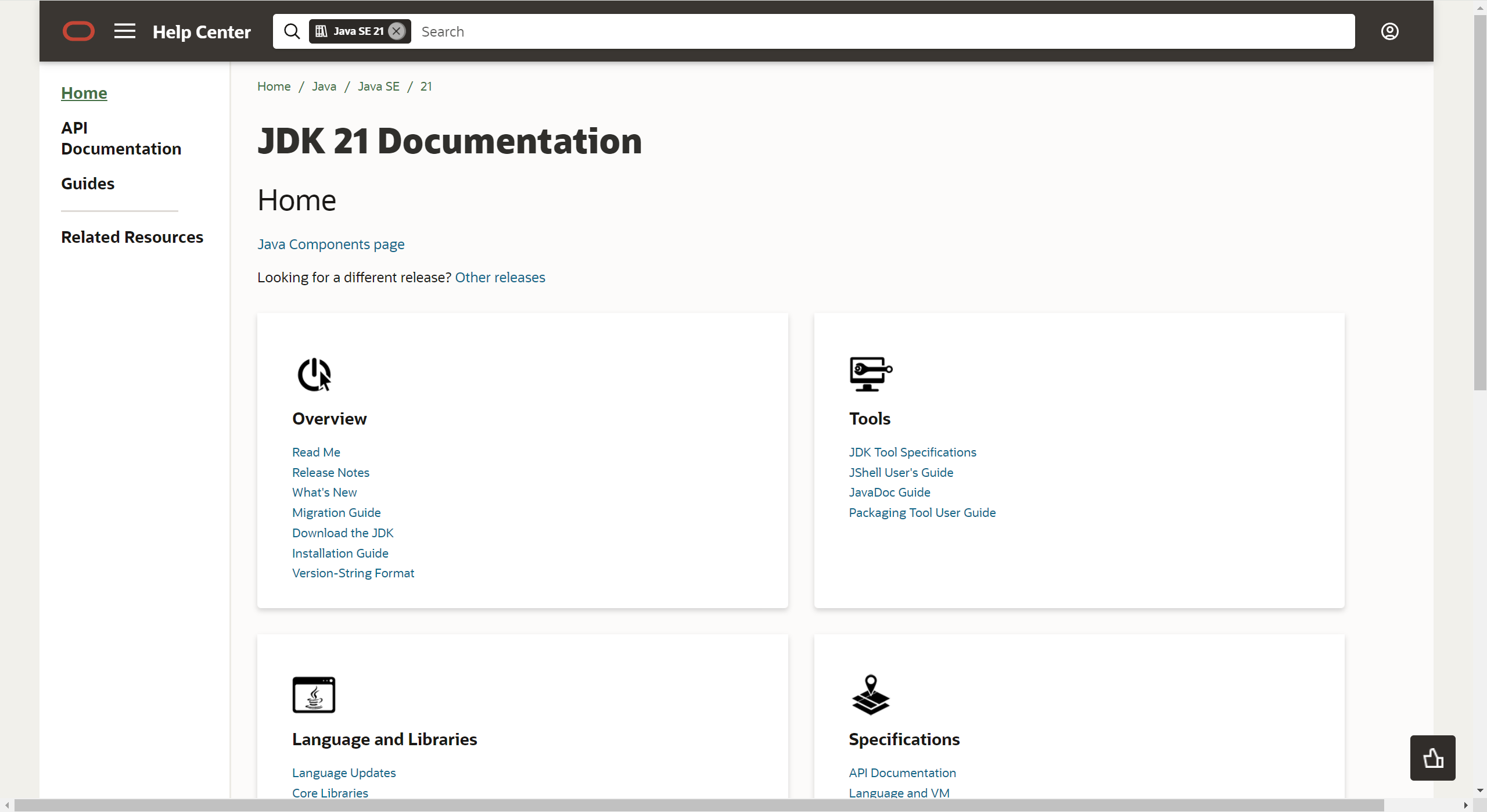Image resolution: width=1487 pixels, height=812 pixels.
Task: Open the user account profile icon
Action: 1389,31
